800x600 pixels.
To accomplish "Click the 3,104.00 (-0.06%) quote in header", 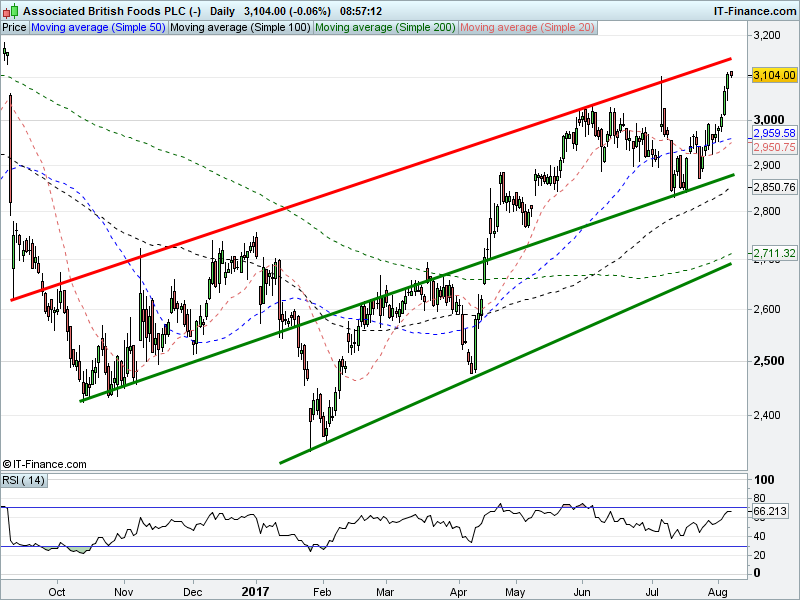I will pos(287,11).
